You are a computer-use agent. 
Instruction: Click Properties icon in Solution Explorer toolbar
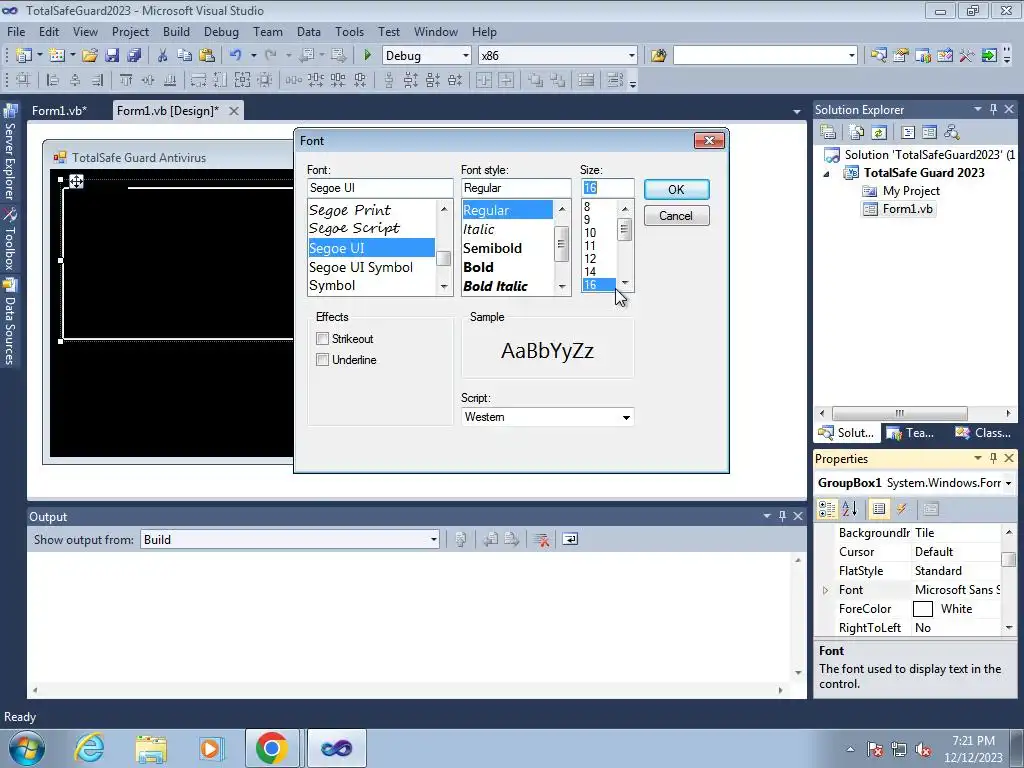[828, 132]
